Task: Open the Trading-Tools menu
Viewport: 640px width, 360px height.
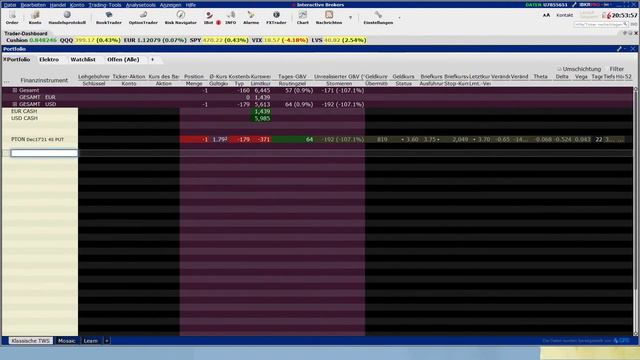Action: [105, 5]
